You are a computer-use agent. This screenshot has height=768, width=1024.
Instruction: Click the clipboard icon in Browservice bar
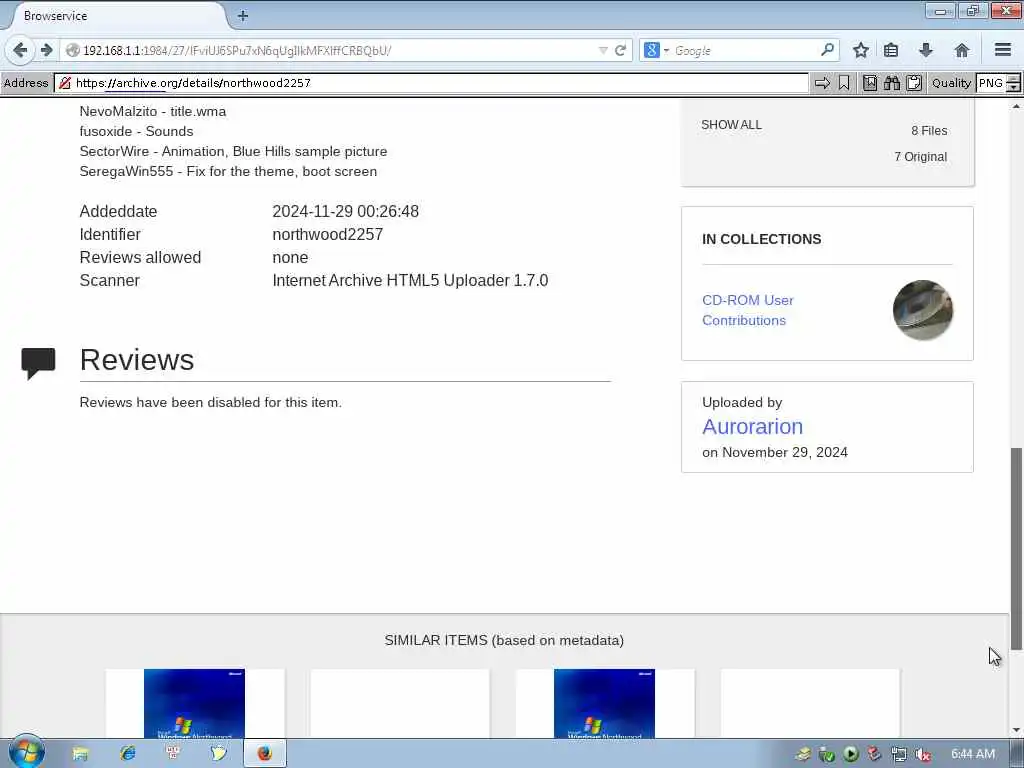tap(914, 83)
